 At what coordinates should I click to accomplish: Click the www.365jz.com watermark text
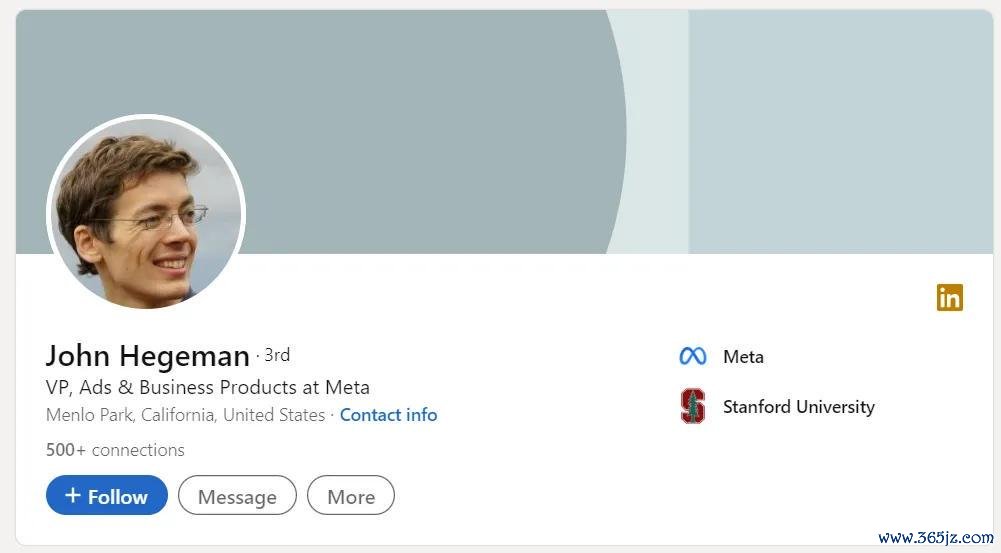click(x=935, y=537)
